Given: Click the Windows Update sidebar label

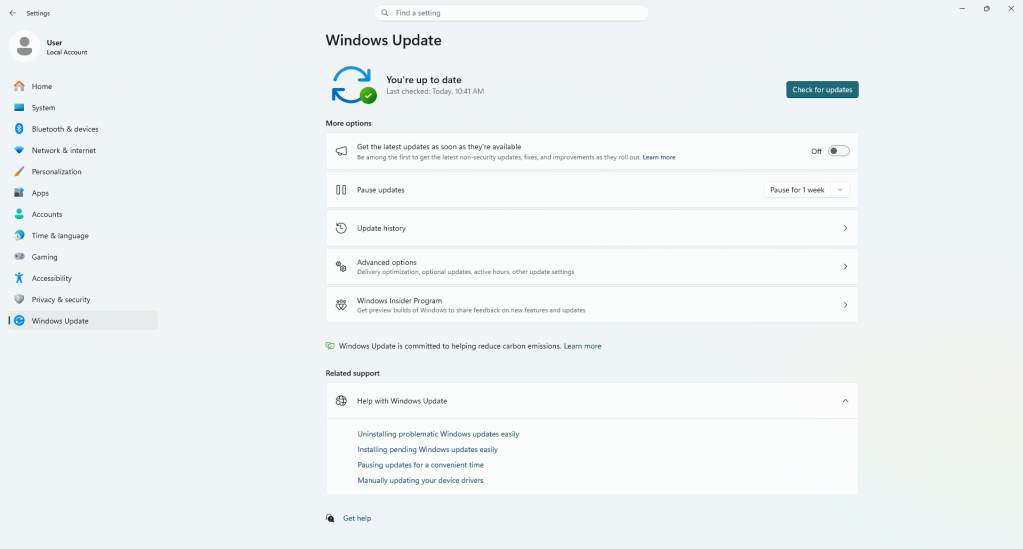Looking at the screenshot, I should coord(60,321).
